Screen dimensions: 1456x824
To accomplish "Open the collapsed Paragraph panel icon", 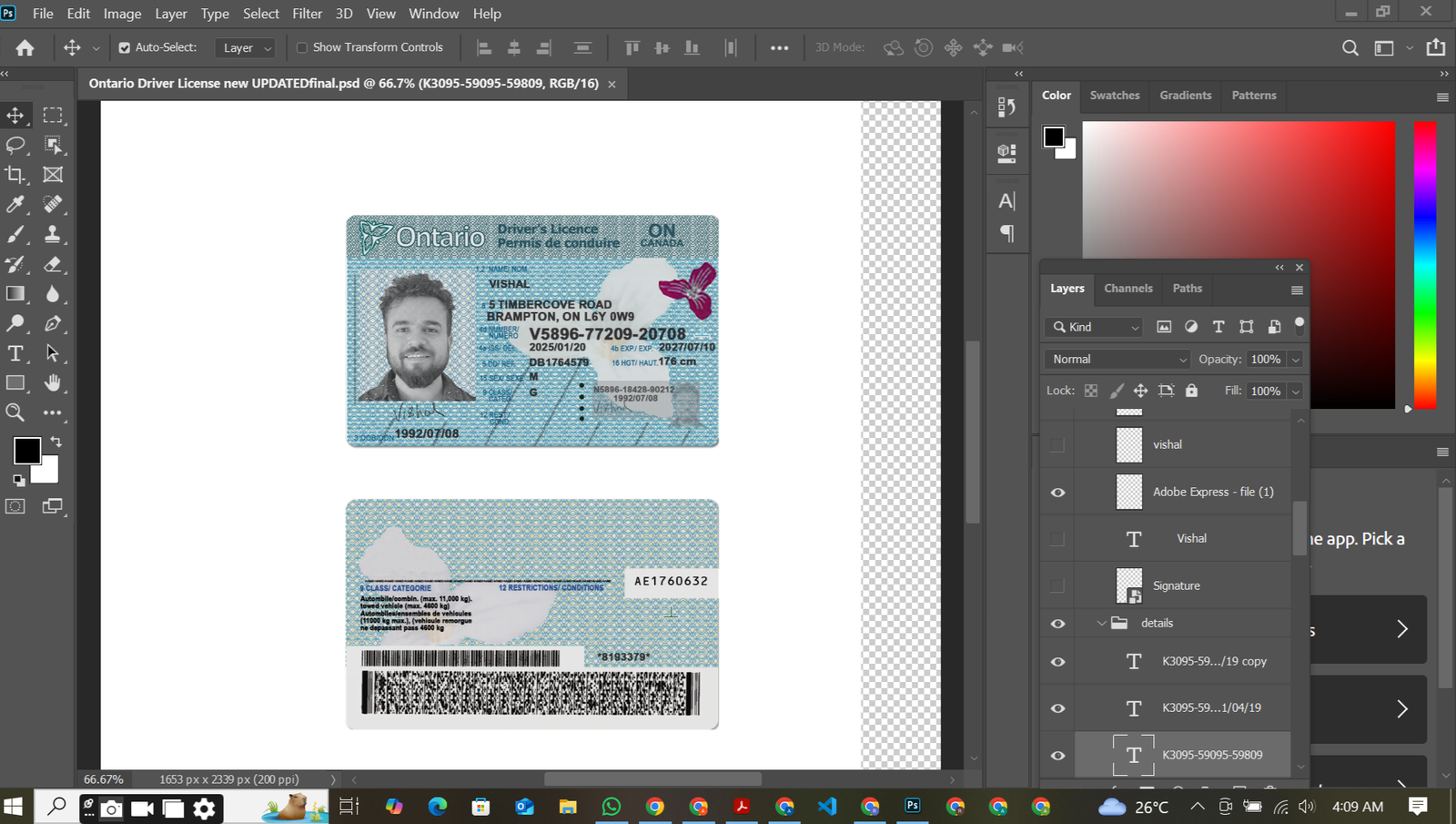I will click(1006, 233).
